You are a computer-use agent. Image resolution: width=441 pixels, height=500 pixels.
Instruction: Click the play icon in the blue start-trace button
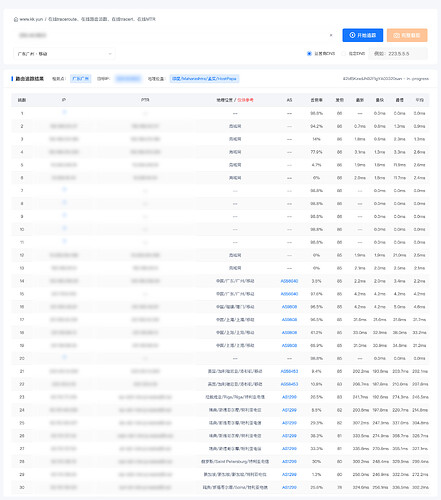tap(352, 35)
